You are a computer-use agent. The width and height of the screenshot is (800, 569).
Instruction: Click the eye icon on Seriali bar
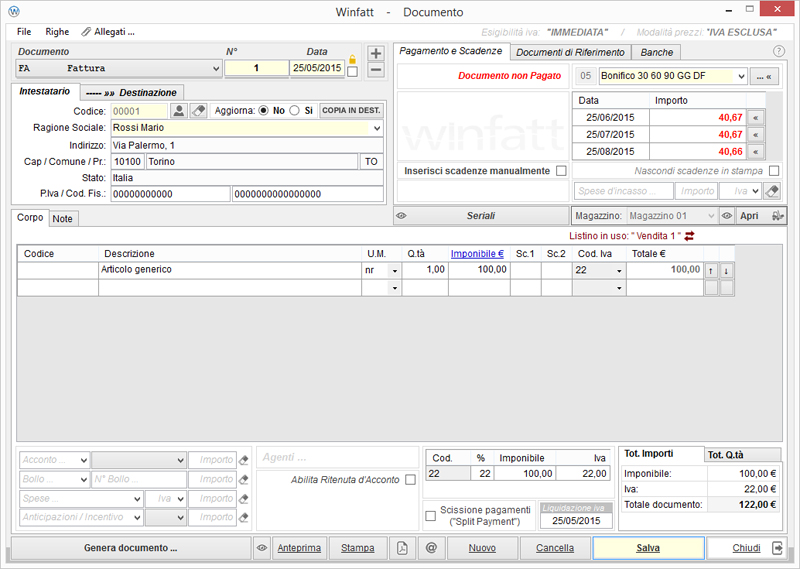402,216
